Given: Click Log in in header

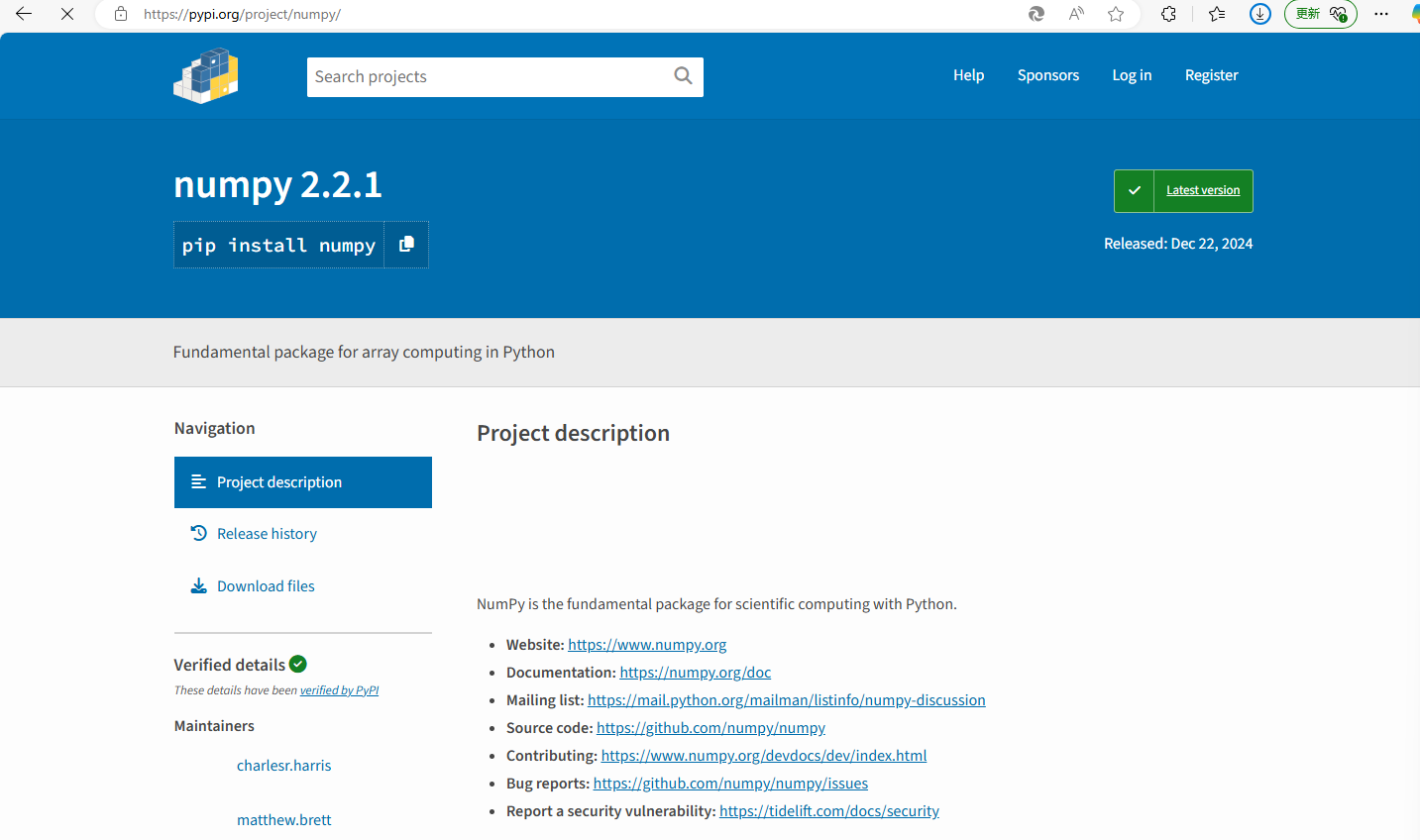Looking at the screenshot, I should click(1132, 75).
